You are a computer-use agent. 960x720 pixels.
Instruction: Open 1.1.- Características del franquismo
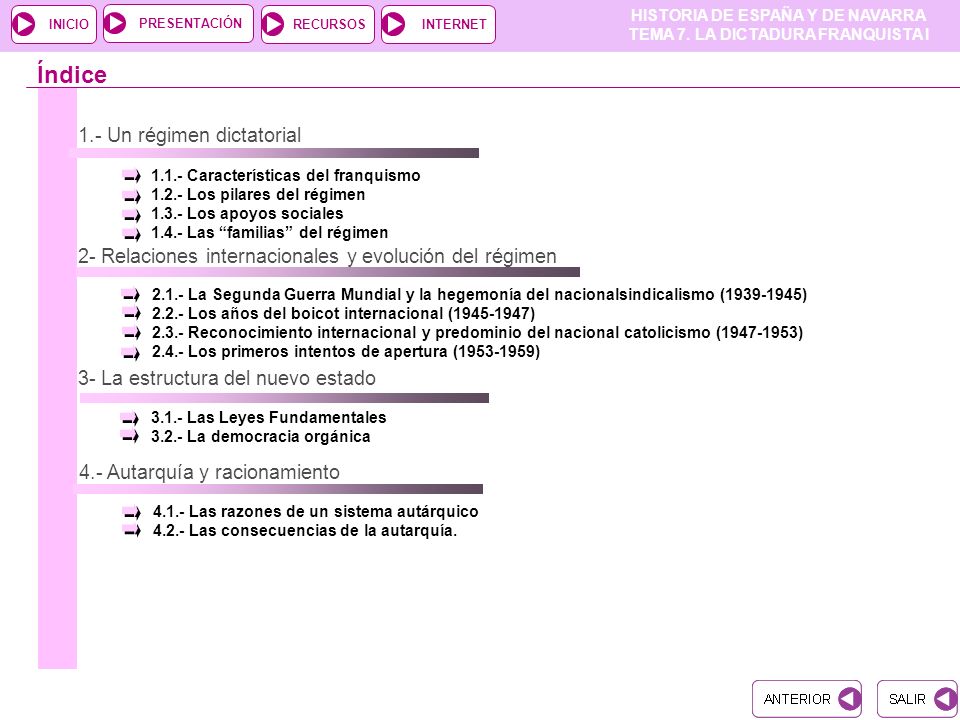[x=286, y=176]
